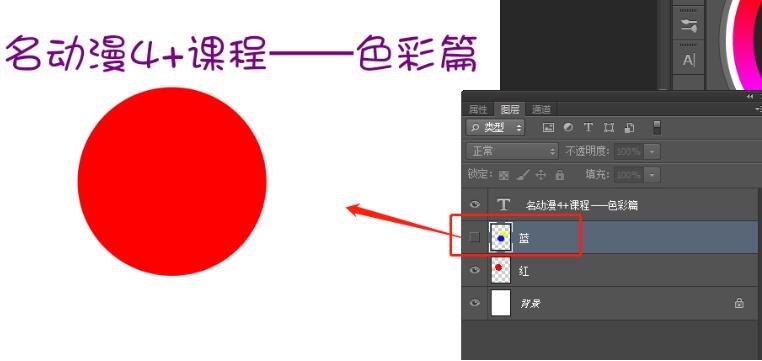Filter layers by adjustment layers icon
762x361 pixels.
tap(568, 128)
